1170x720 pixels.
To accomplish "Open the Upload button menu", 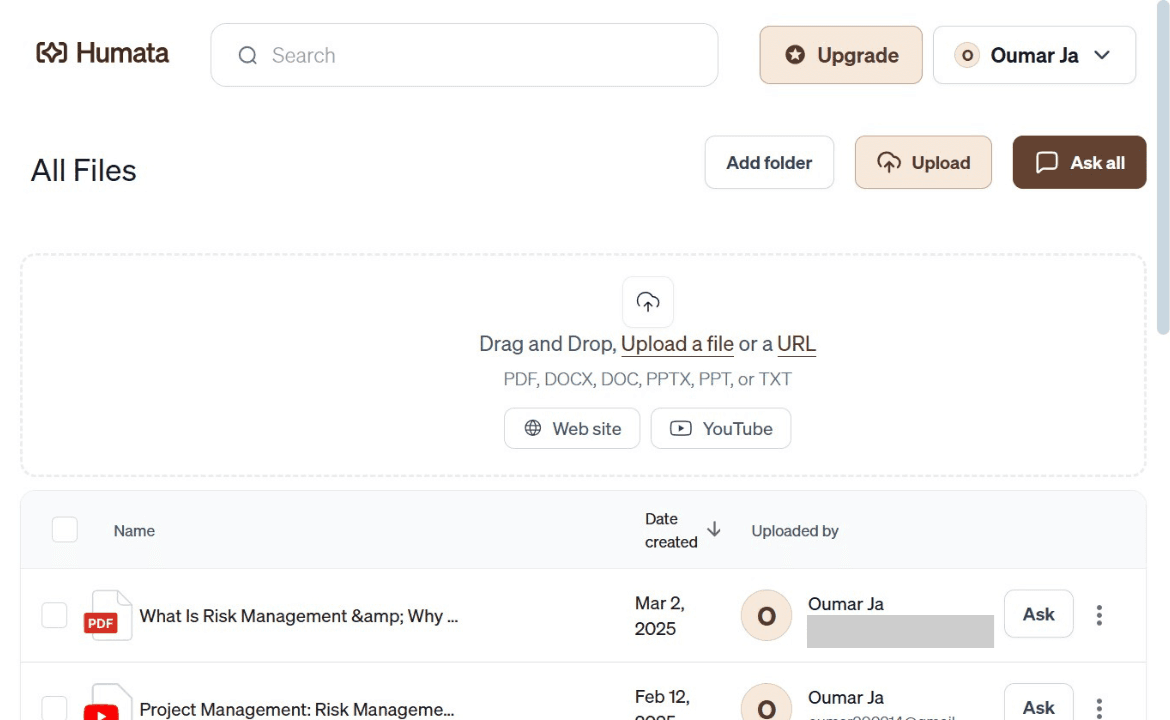I will pos(923,162).
